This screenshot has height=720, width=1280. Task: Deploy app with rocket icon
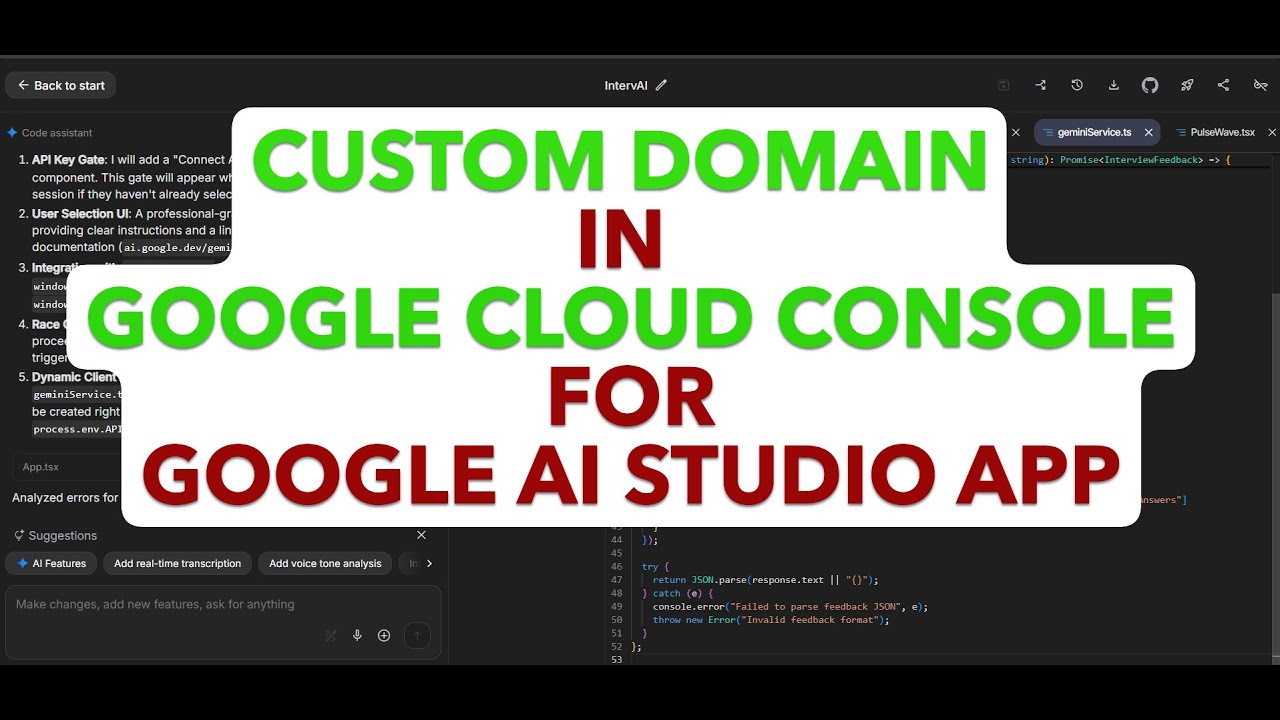pos(1187,86)
